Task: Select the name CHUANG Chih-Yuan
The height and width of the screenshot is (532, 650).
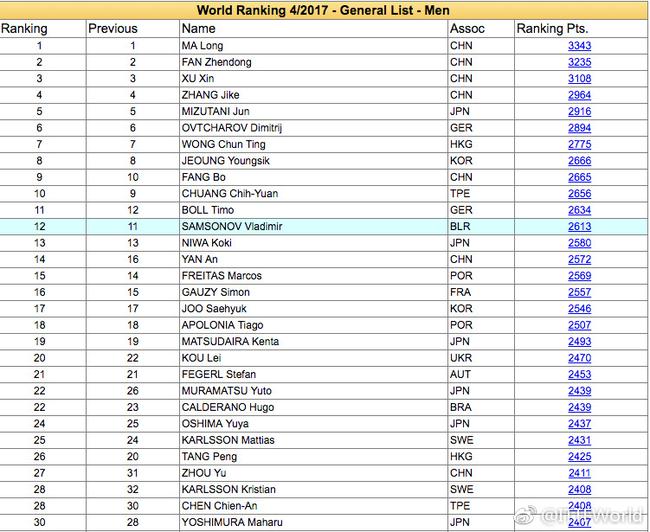Action: click(230, 194)
